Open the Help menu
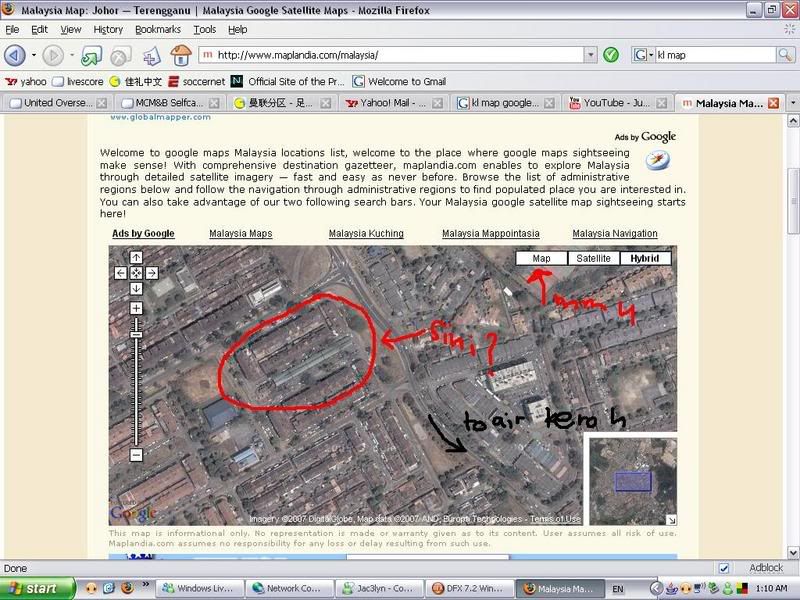The image size is (800, 600). (237, 30)
